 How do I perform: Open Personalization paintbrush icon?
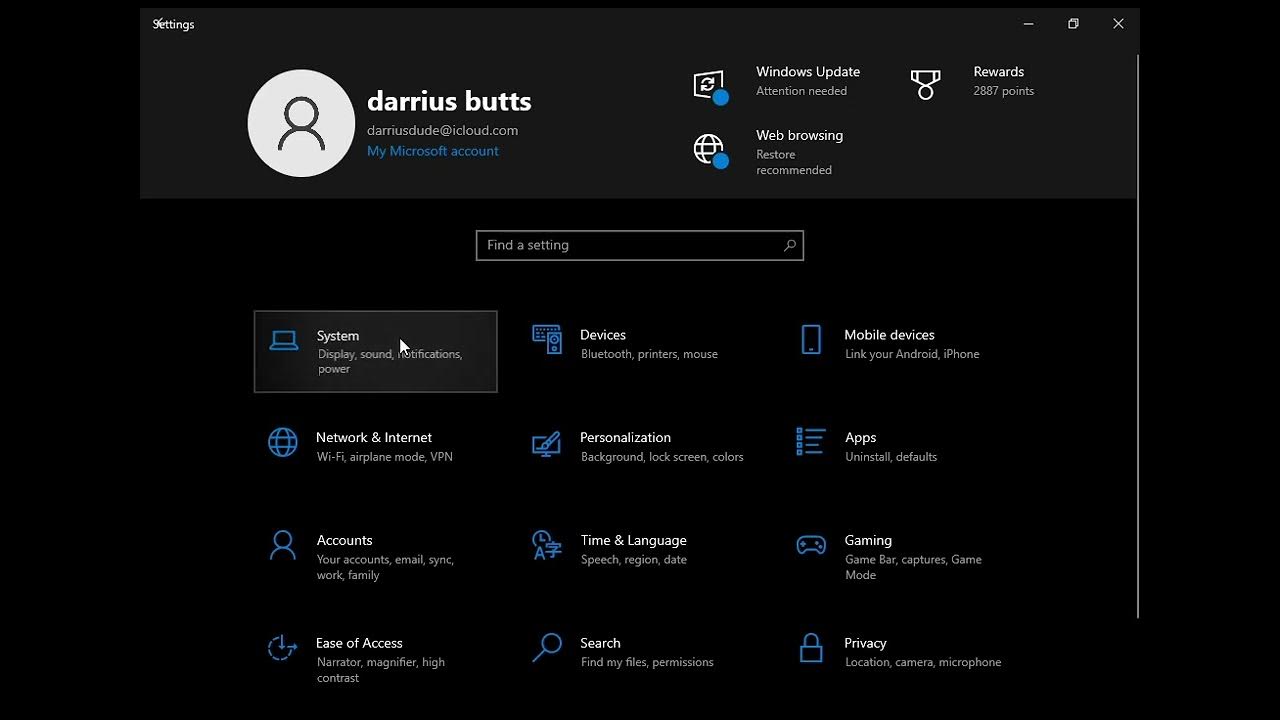547,443
